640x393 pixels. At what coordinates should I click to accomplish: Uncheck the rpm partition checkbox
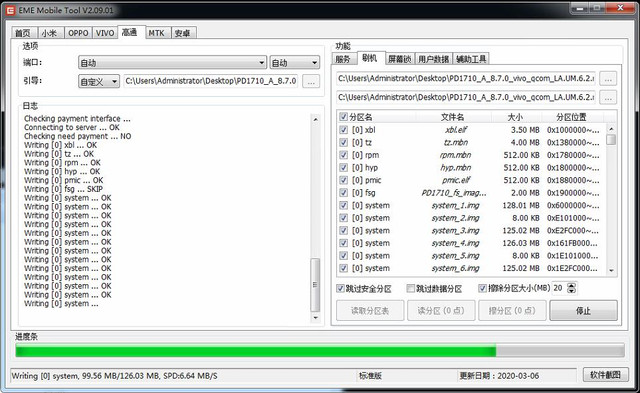pyautogui.click(x=344, y=155)
